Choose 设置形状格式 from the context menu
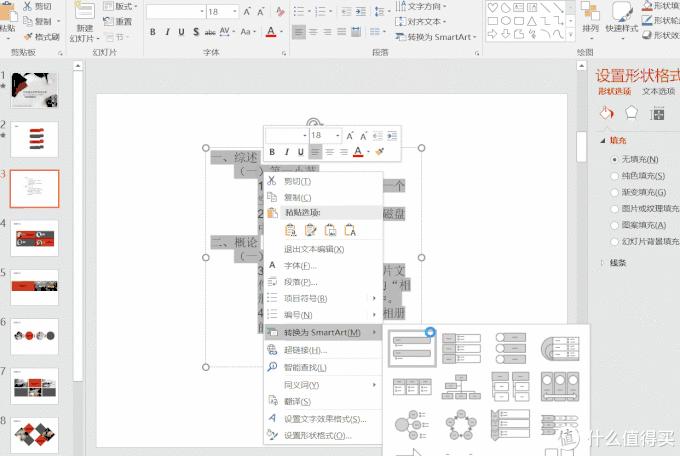Screen dimensions: 680x456 tap(317, 435)
